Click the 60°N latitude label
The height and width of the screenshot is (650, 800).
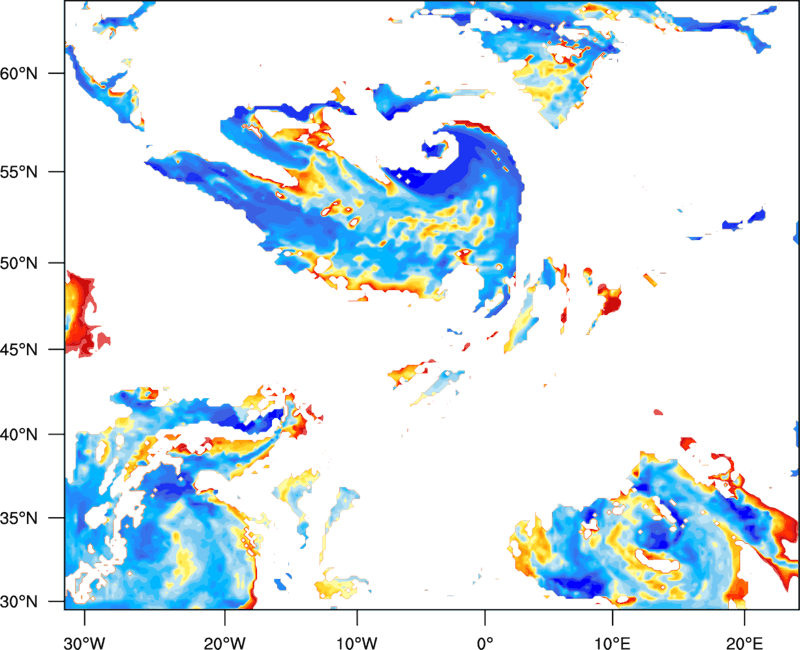coord(19,73)
